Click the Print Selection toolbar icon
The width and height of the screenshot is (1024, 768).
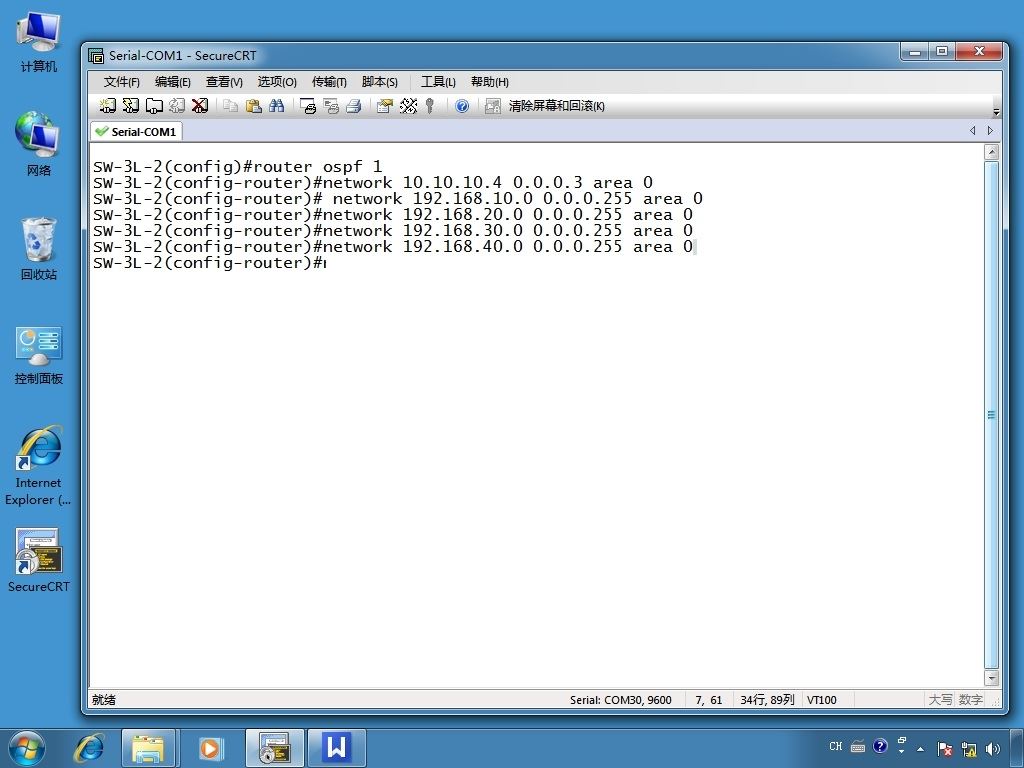[331, 106]
